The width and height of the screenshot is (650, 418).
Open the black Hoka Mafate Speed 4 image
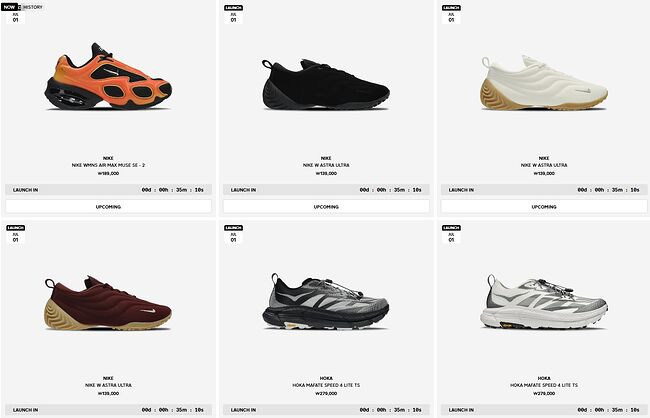pyautogui.click(x=325, y=301)
